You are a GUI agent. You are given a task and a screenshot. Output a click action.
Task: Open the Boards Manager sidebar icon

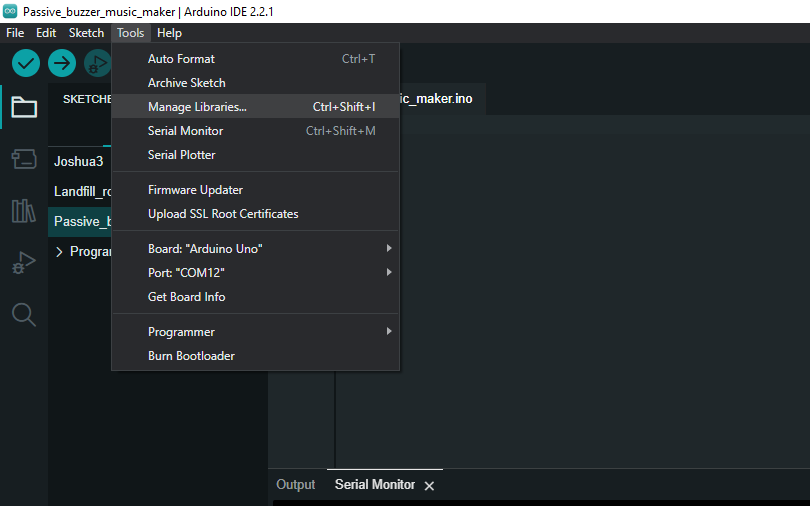[24, 159]
